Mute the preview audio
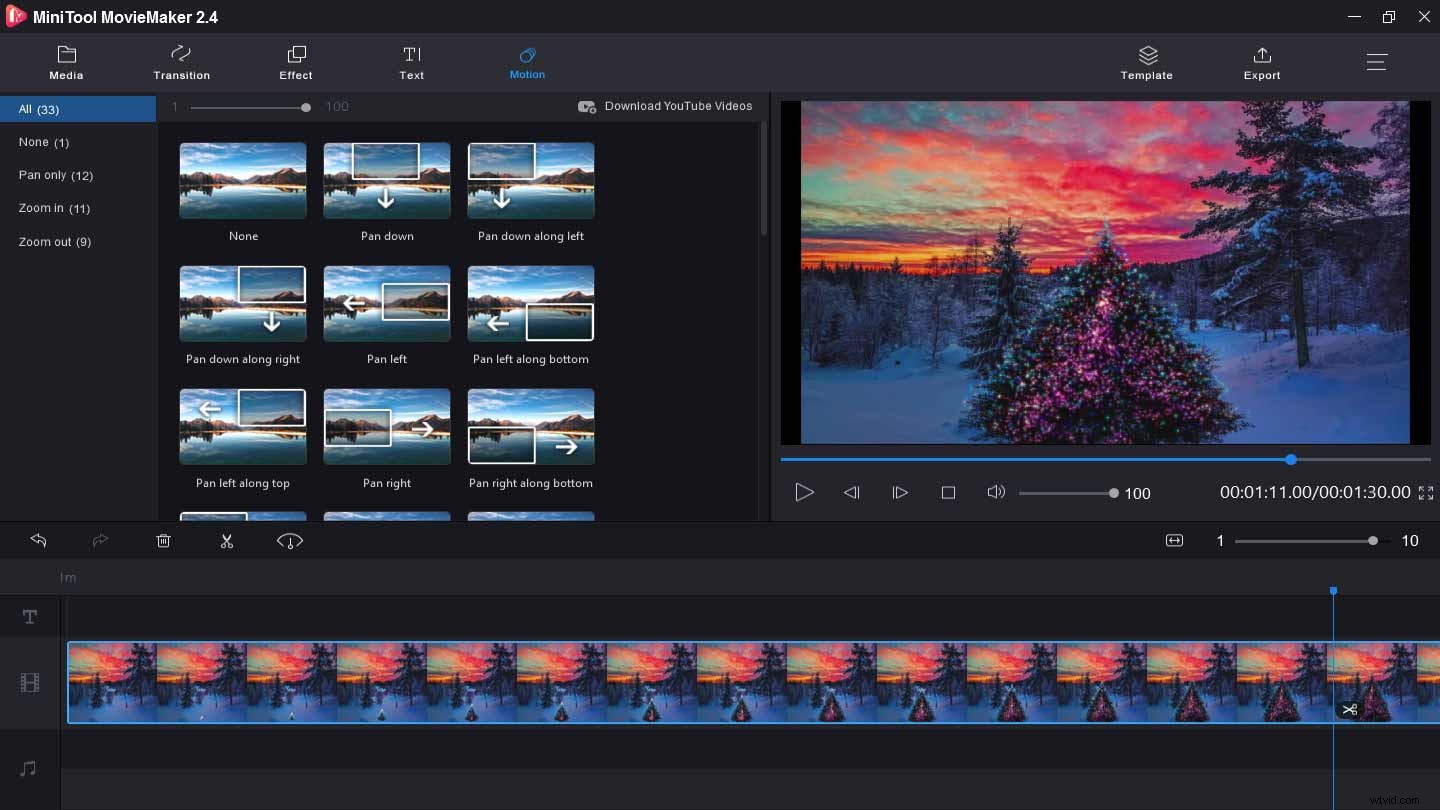This screenshot has height=810, width=1440. [x=996, y=492]
